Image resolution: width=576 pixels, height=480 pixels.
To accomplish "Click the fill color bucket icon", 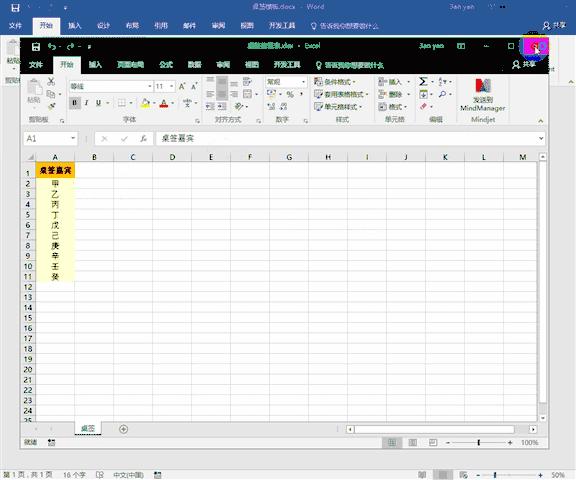I will pos(145,103).
